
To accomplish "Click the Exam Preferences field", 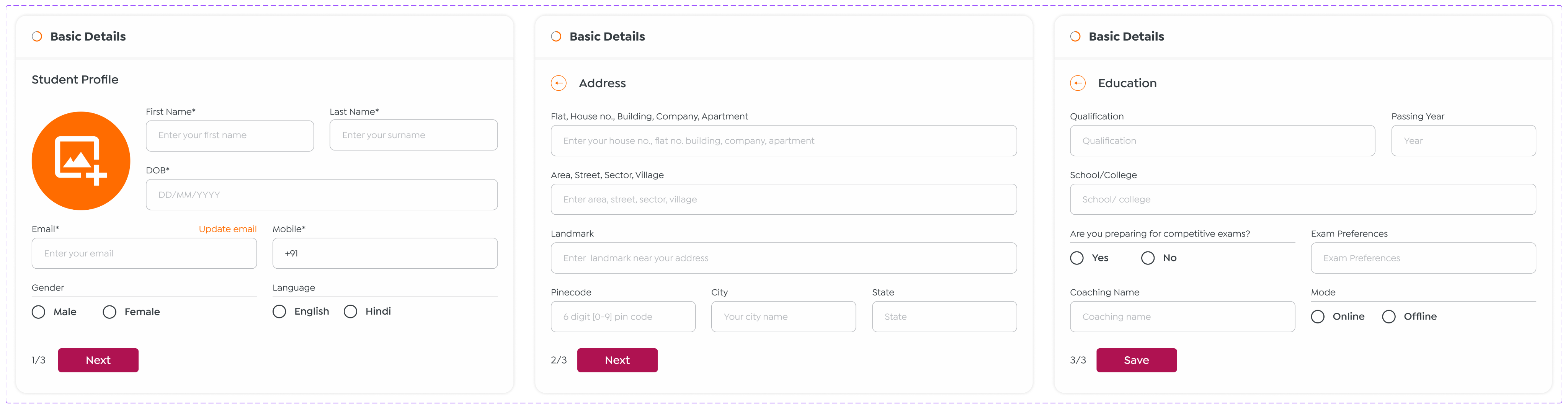I will click(x=1423, y=258).
